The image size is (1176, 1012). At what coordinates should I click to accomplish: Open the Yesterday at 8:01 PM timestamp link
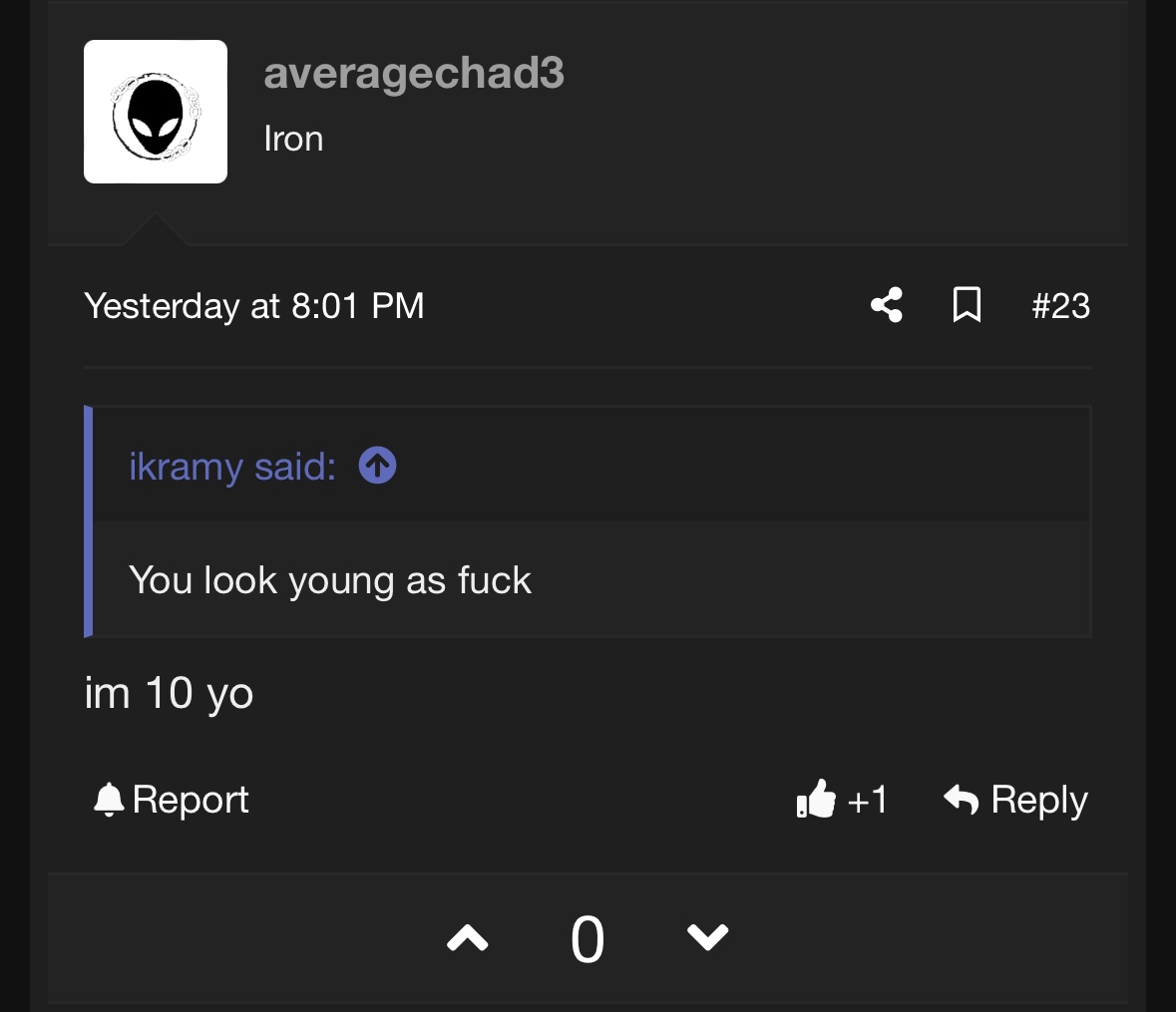click(254, 306)
